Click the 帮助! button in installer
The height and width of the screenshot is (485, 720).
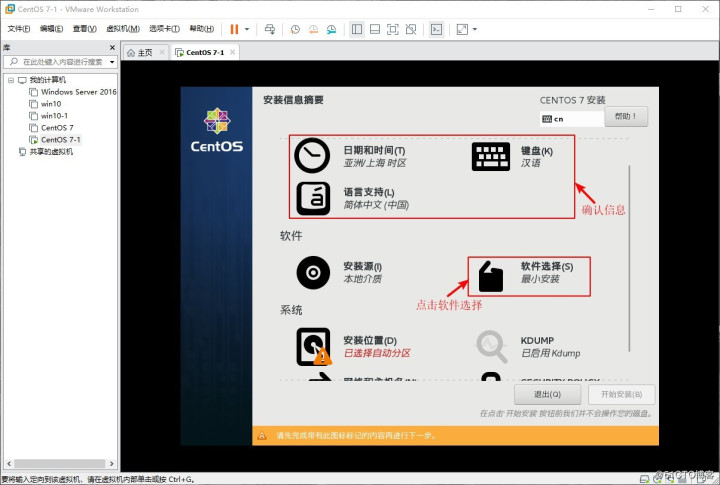click(626, 117)
